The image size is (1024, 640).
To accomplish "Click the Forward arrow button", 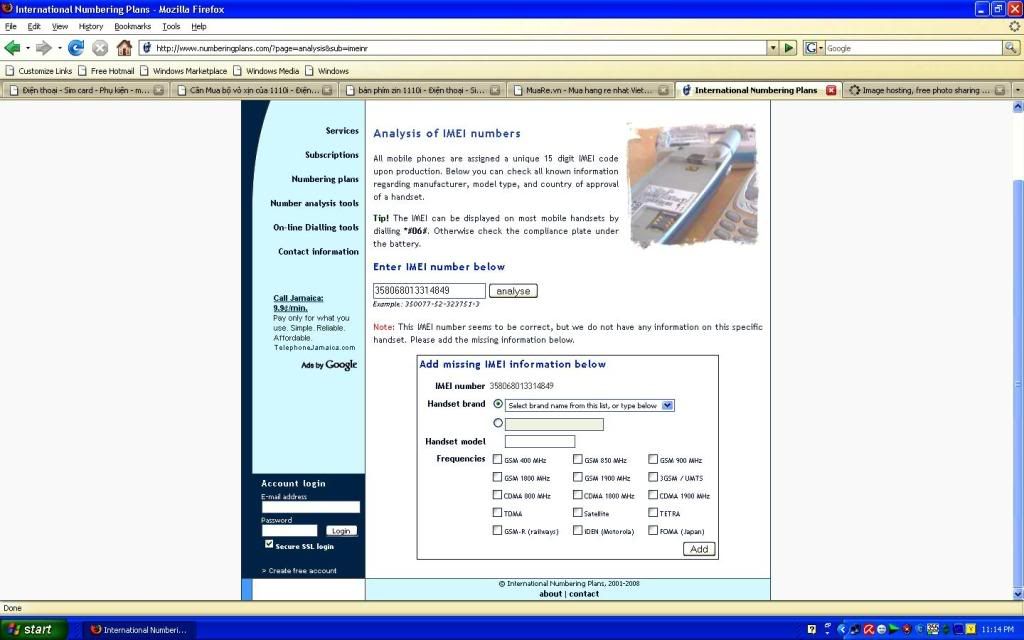I will (x=43, y=48).
